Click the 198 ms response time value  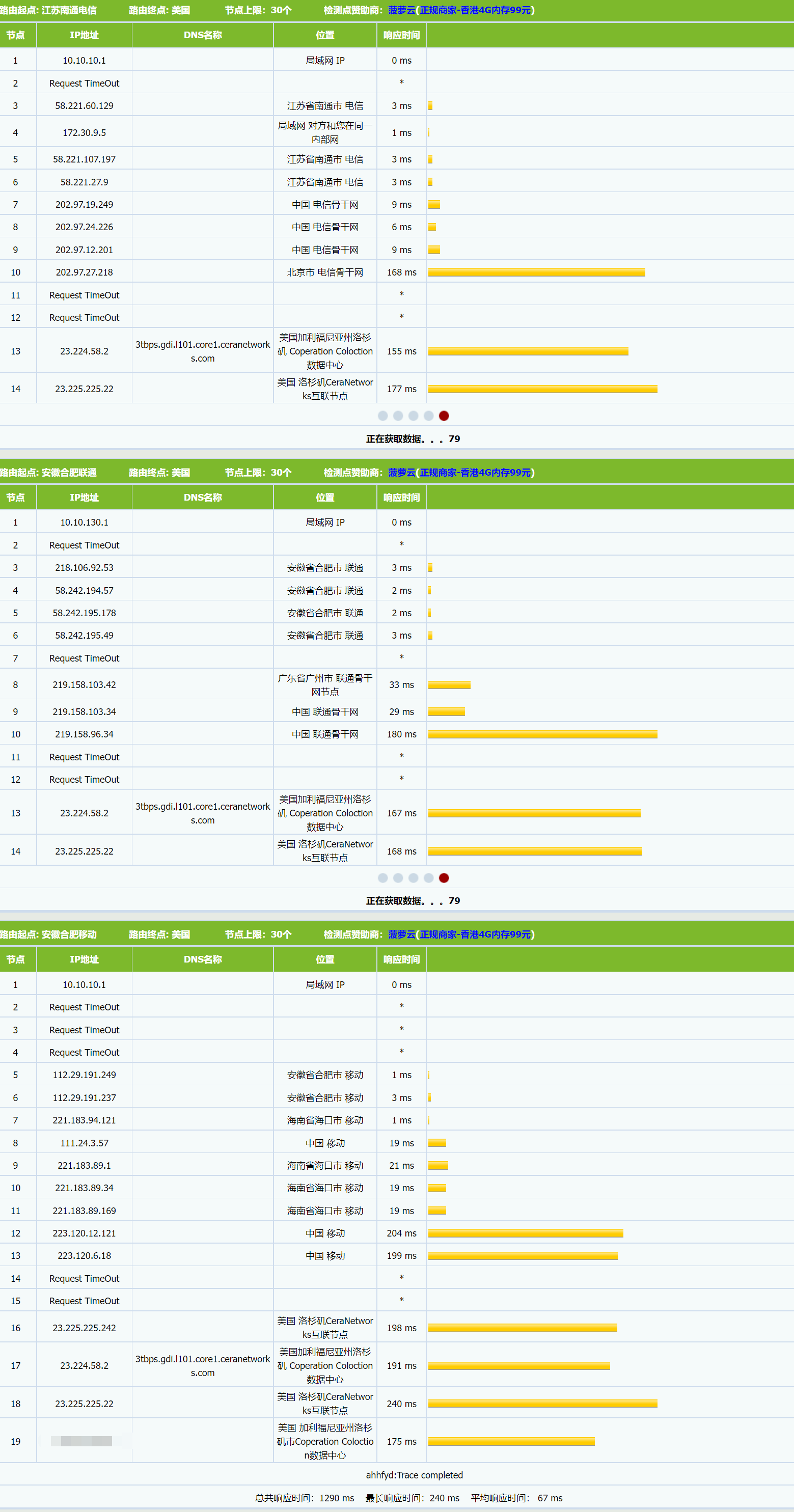point(402,1328)
